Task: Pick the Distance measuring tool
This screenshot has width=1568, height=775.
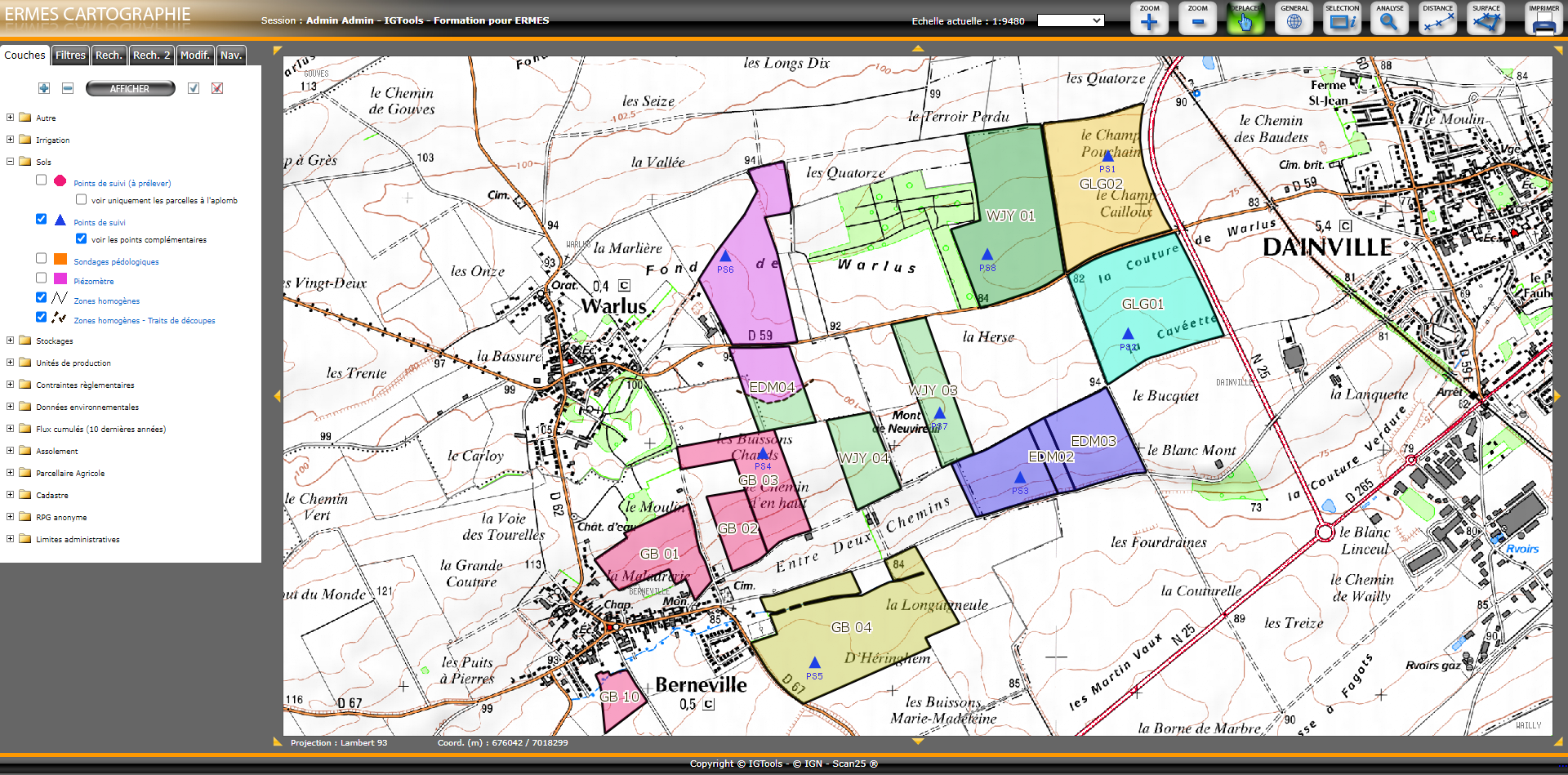Action: click(x=1437, y=19)
